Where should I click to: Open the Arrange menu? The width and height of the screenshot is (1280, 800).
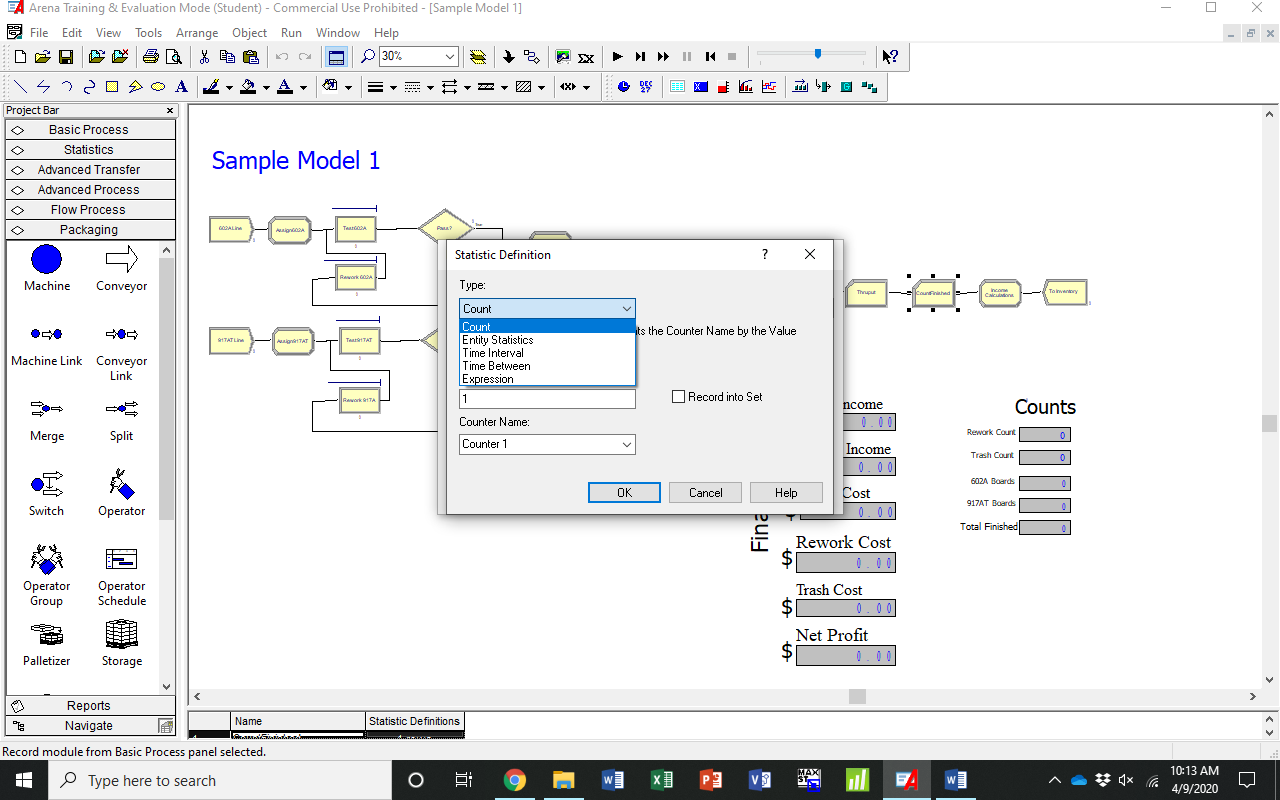point(197,33)
